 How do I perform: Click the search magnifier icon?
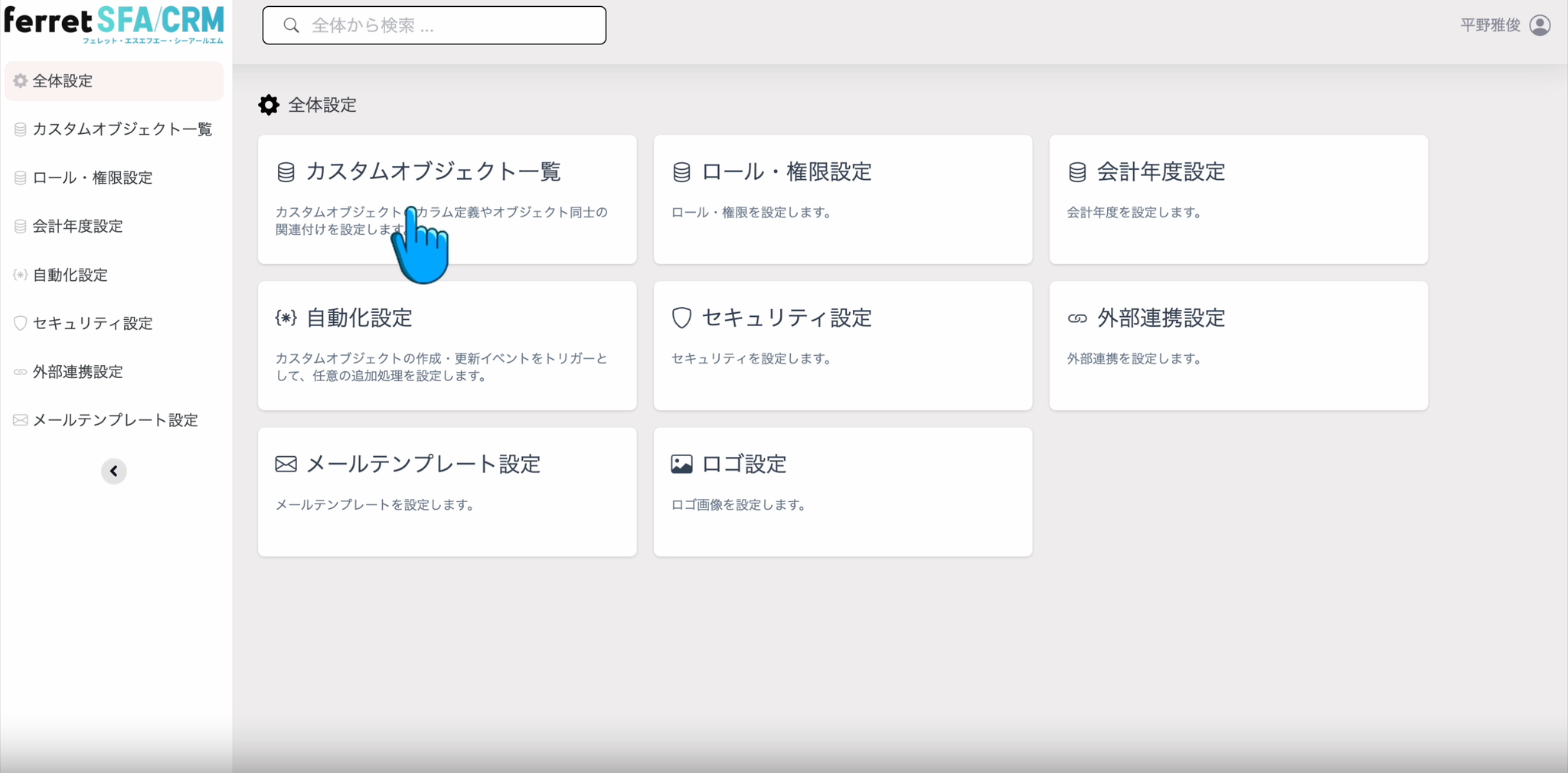coord(291,25)
